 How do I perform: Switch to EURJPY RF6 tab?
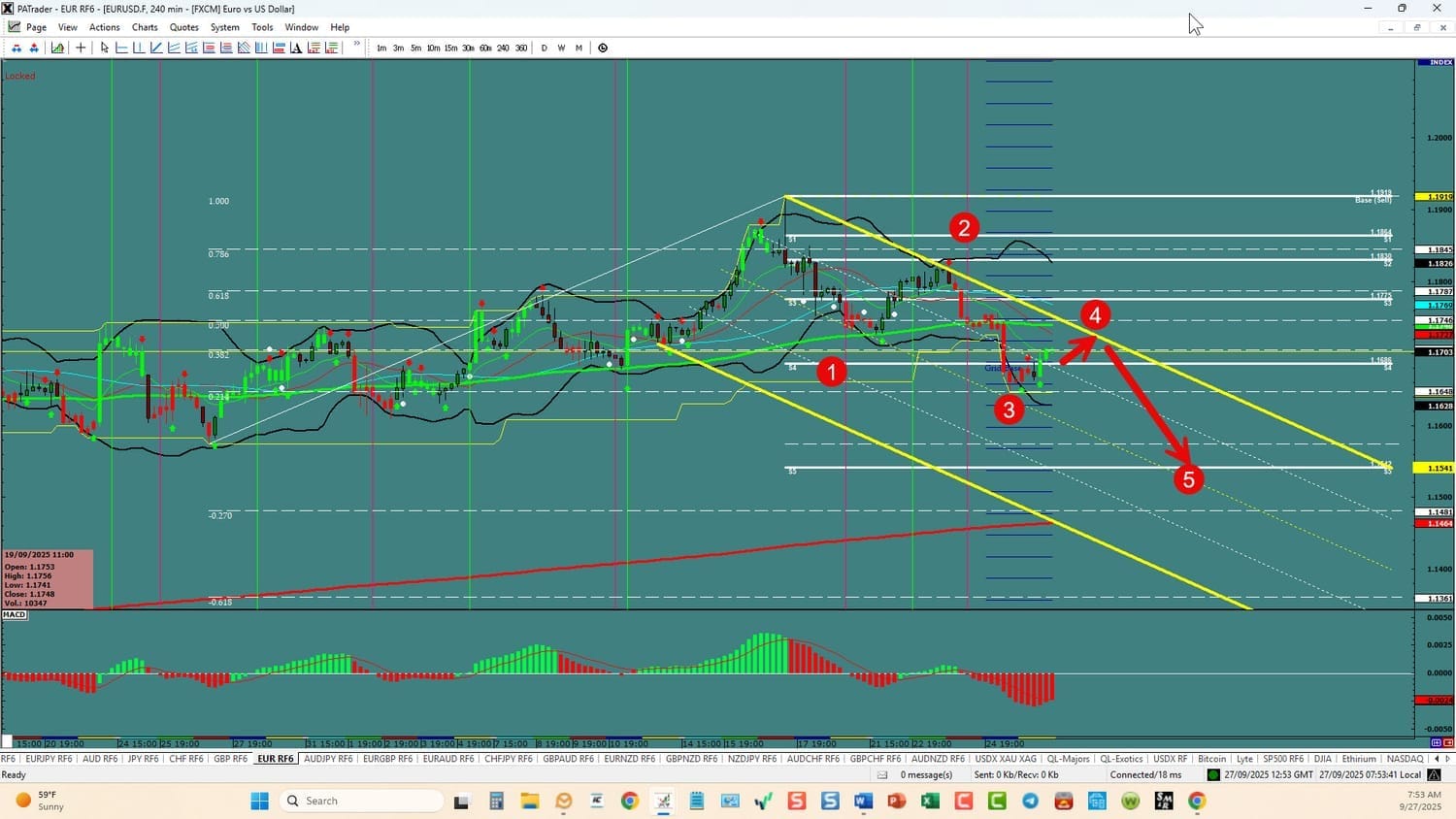(49, 759)
